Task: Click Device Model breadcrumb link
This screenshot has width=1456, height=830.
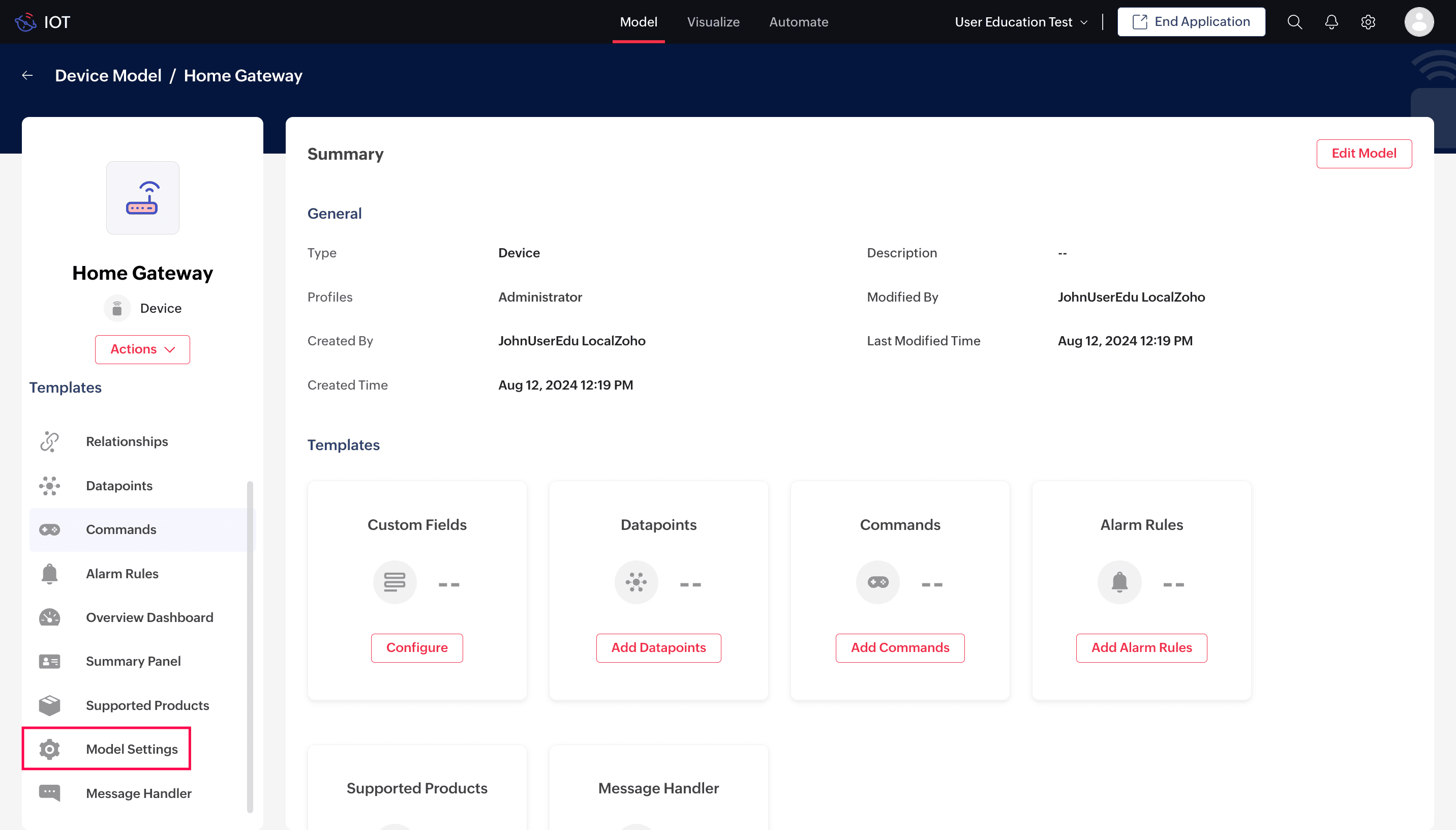Action: 108,75
